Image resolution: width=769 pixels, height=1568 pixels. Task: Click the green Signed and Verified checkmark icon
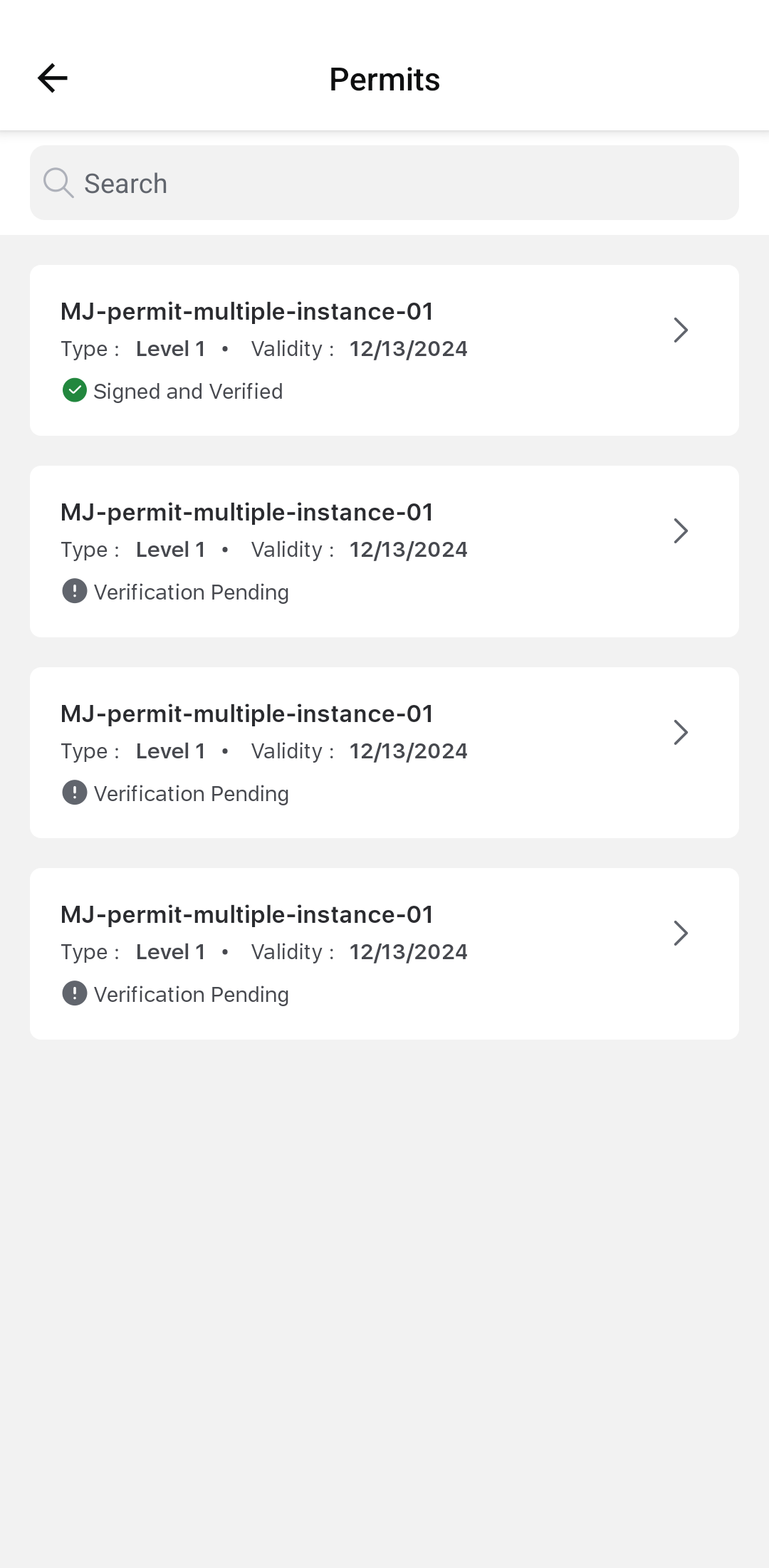tap(75, 391)
